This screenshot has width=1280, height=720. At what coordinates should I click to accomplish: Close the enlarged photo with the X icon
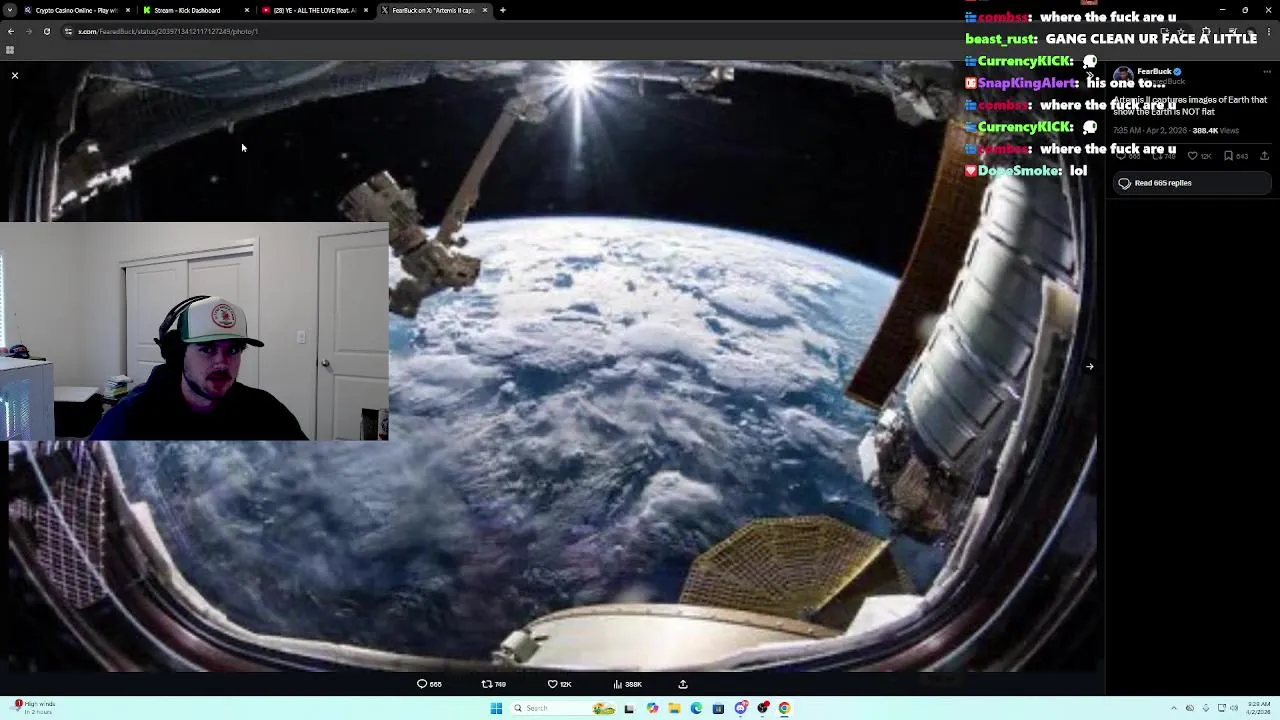point(15,76)
